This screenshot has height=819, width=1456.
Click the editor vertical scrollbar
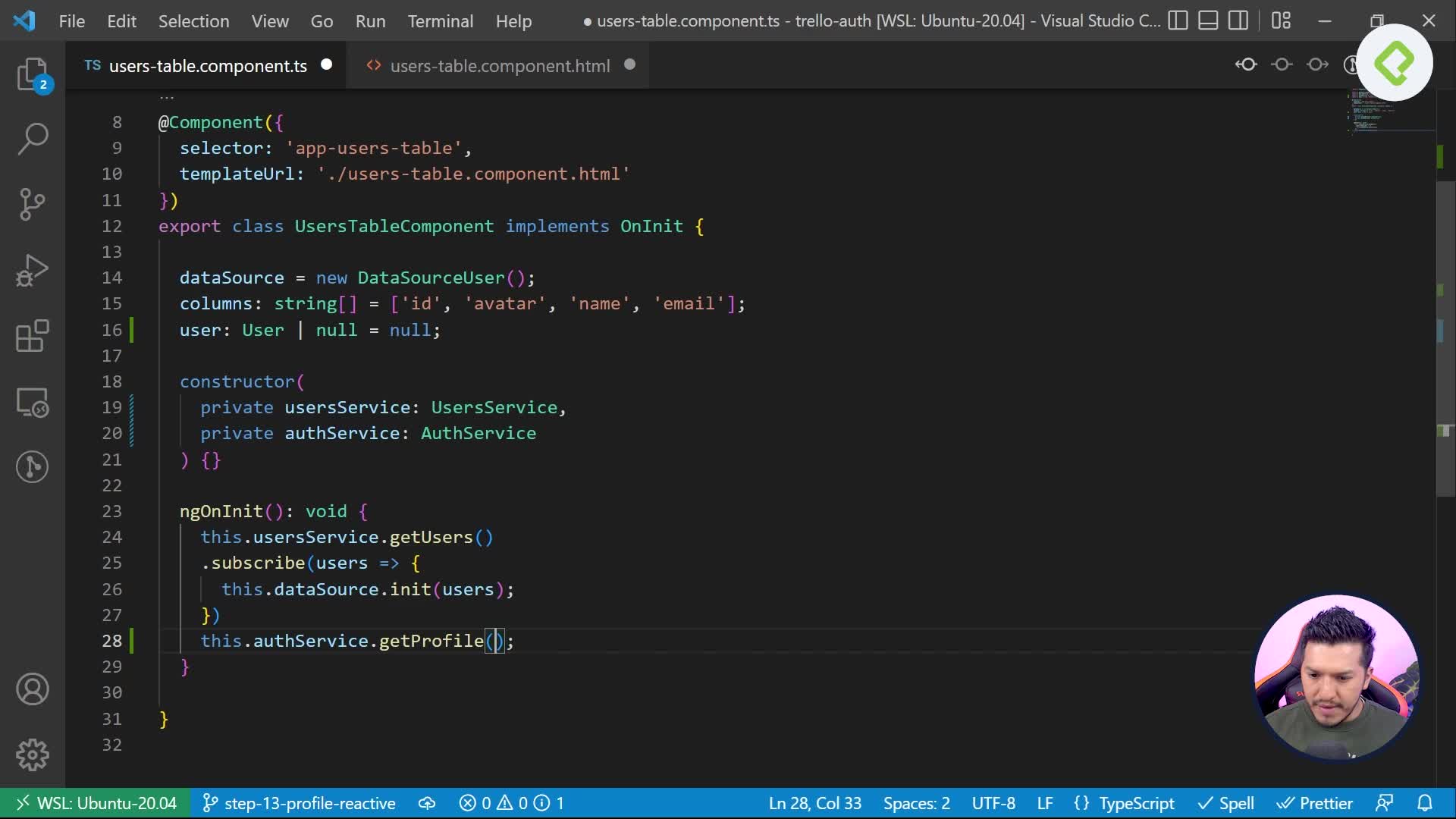coord(1445,340)
